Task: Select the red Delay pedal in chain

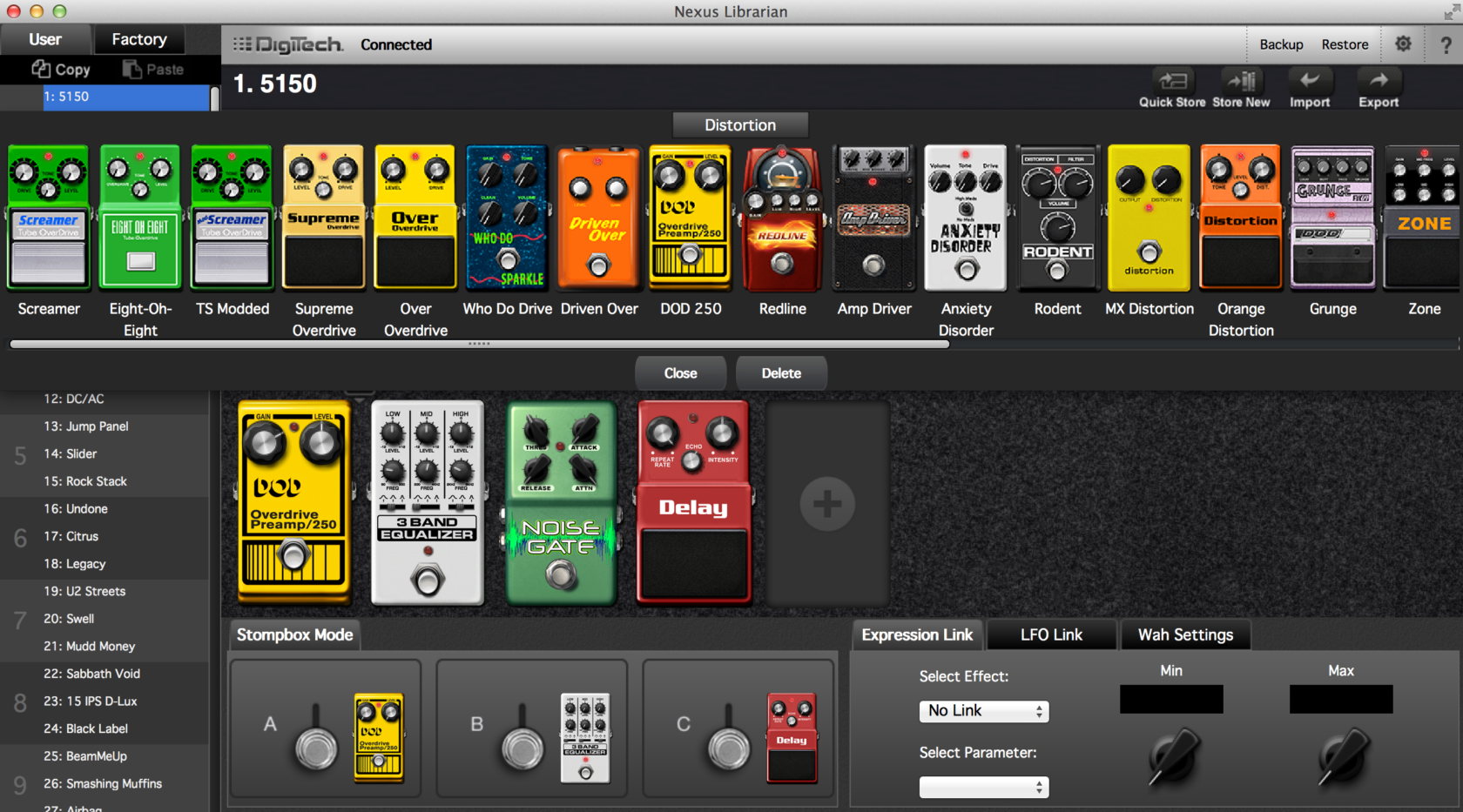Action: pyautogui.click(x=694, y=502)
